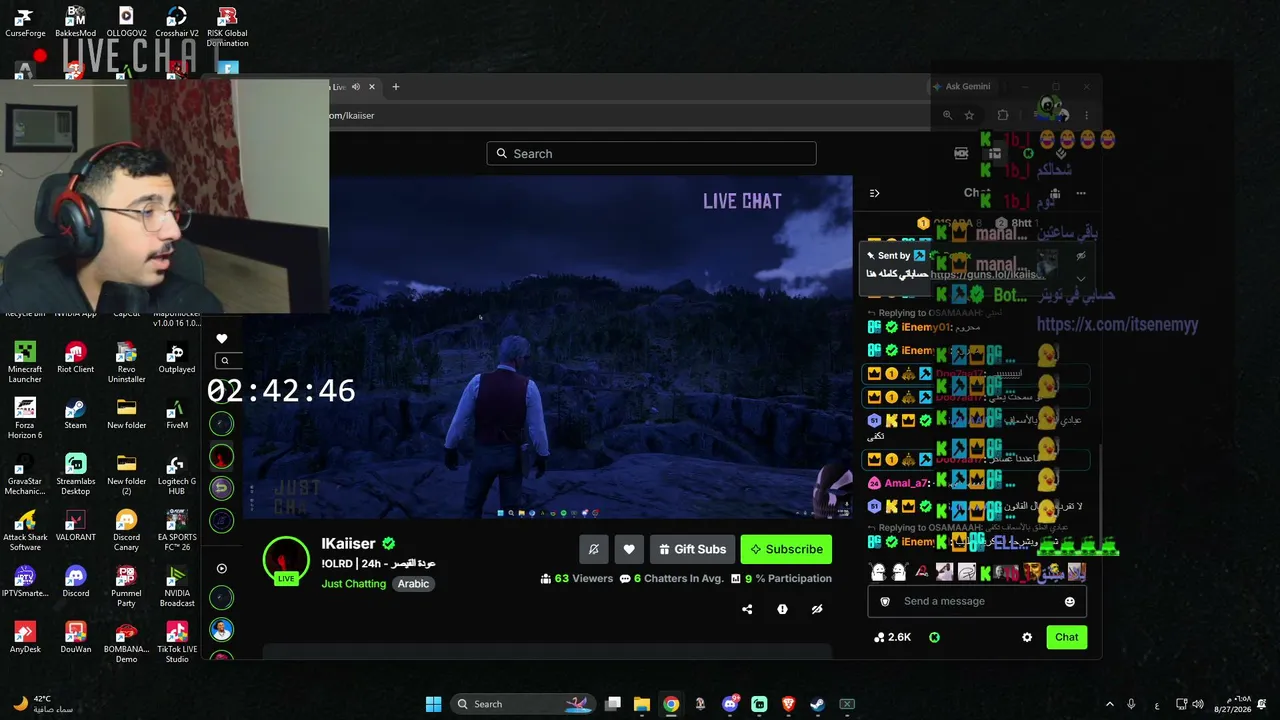Click the browser address bar URL
Viewport: 1280px width, 720px height.
pyautogui.click(x=351, y=115)
